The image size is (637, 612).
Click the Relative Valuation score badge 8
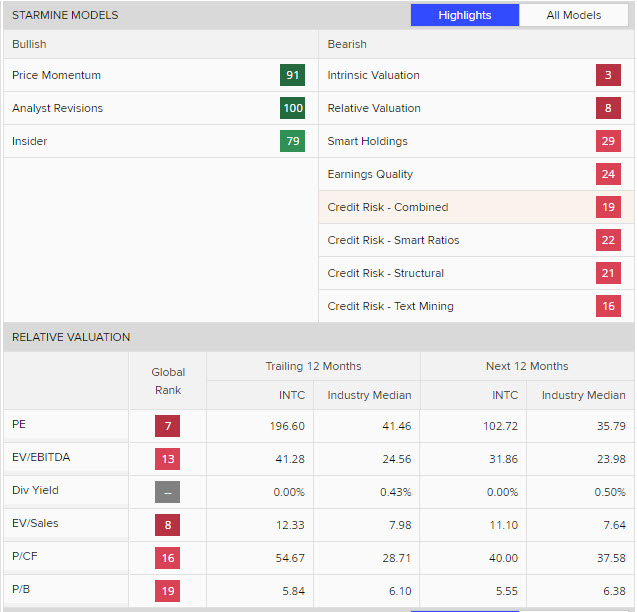point(608,108)
